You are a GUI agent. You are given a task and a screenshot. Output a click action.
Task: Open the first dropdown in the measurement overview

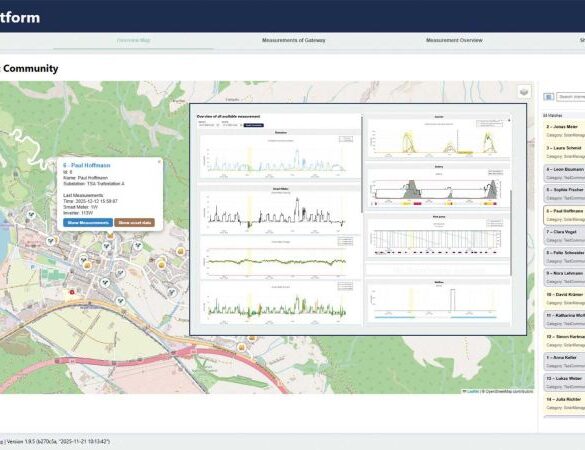point(209,125)
